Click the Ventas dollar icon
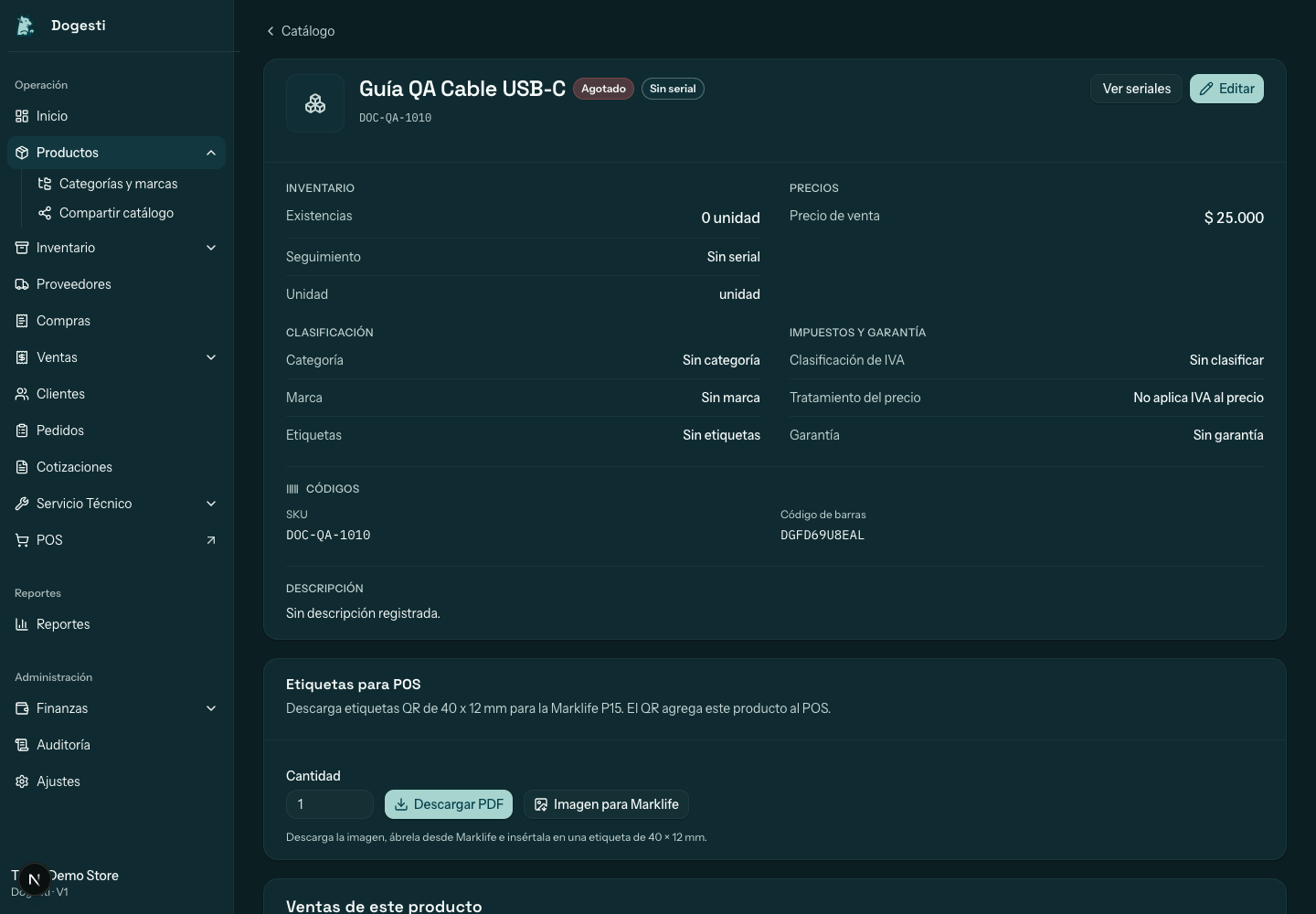1316x914 pixels. point(22,357)
